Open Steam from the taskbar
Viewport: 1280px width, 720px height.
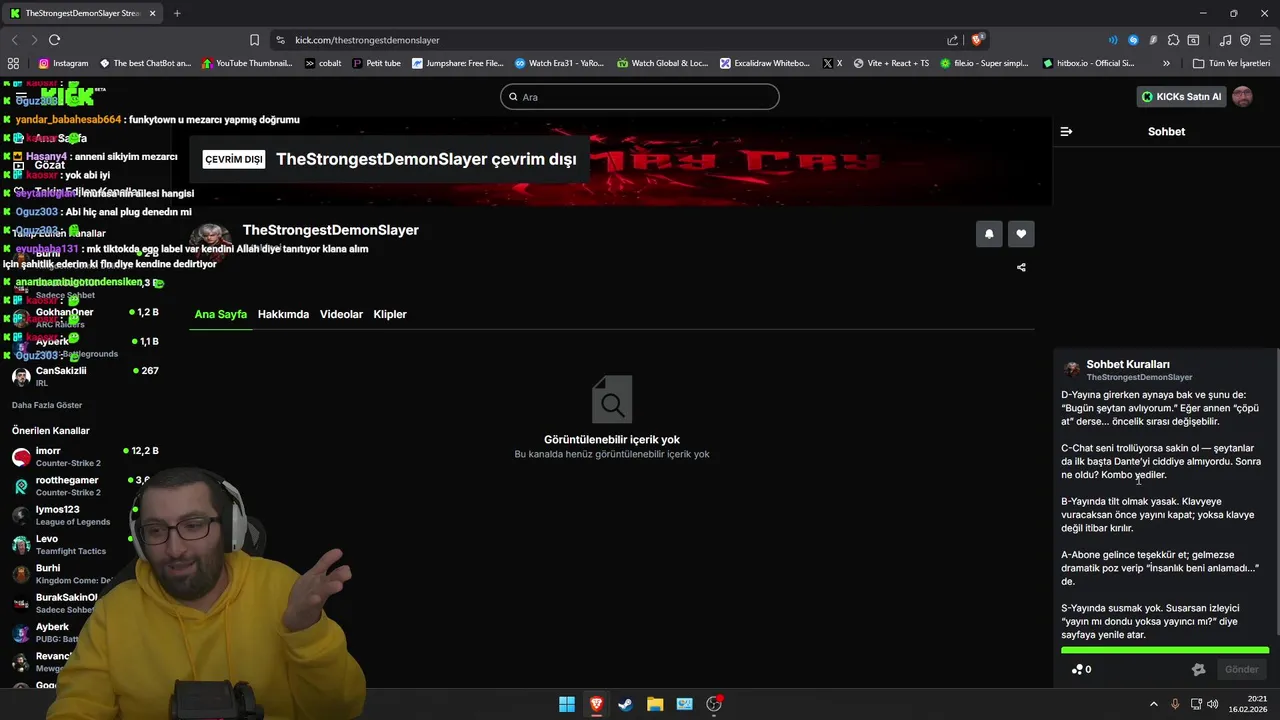625,704
